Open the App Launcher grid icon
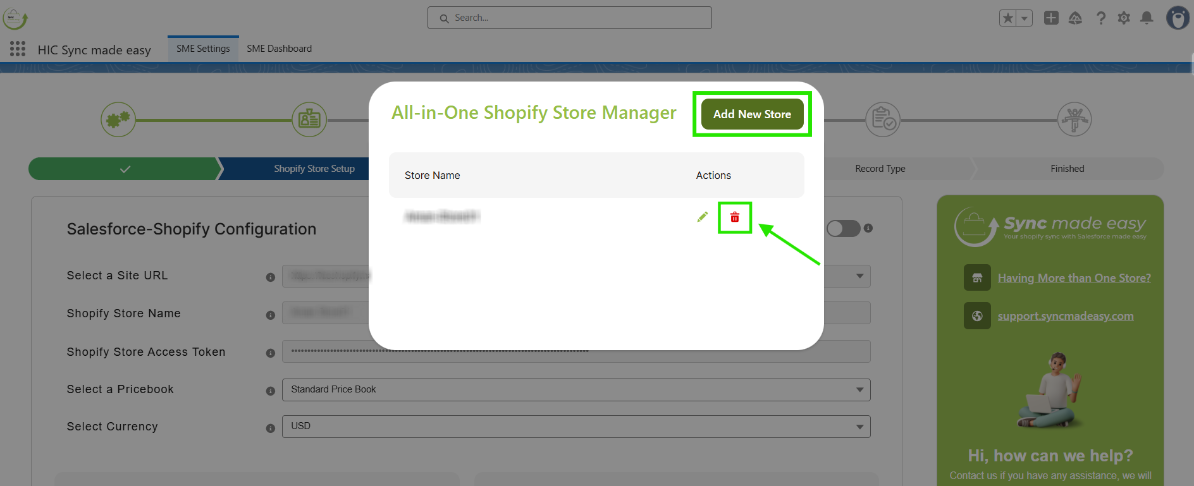Image resolution: width=1194 pixels, height=486 pixels. (17, 49)
